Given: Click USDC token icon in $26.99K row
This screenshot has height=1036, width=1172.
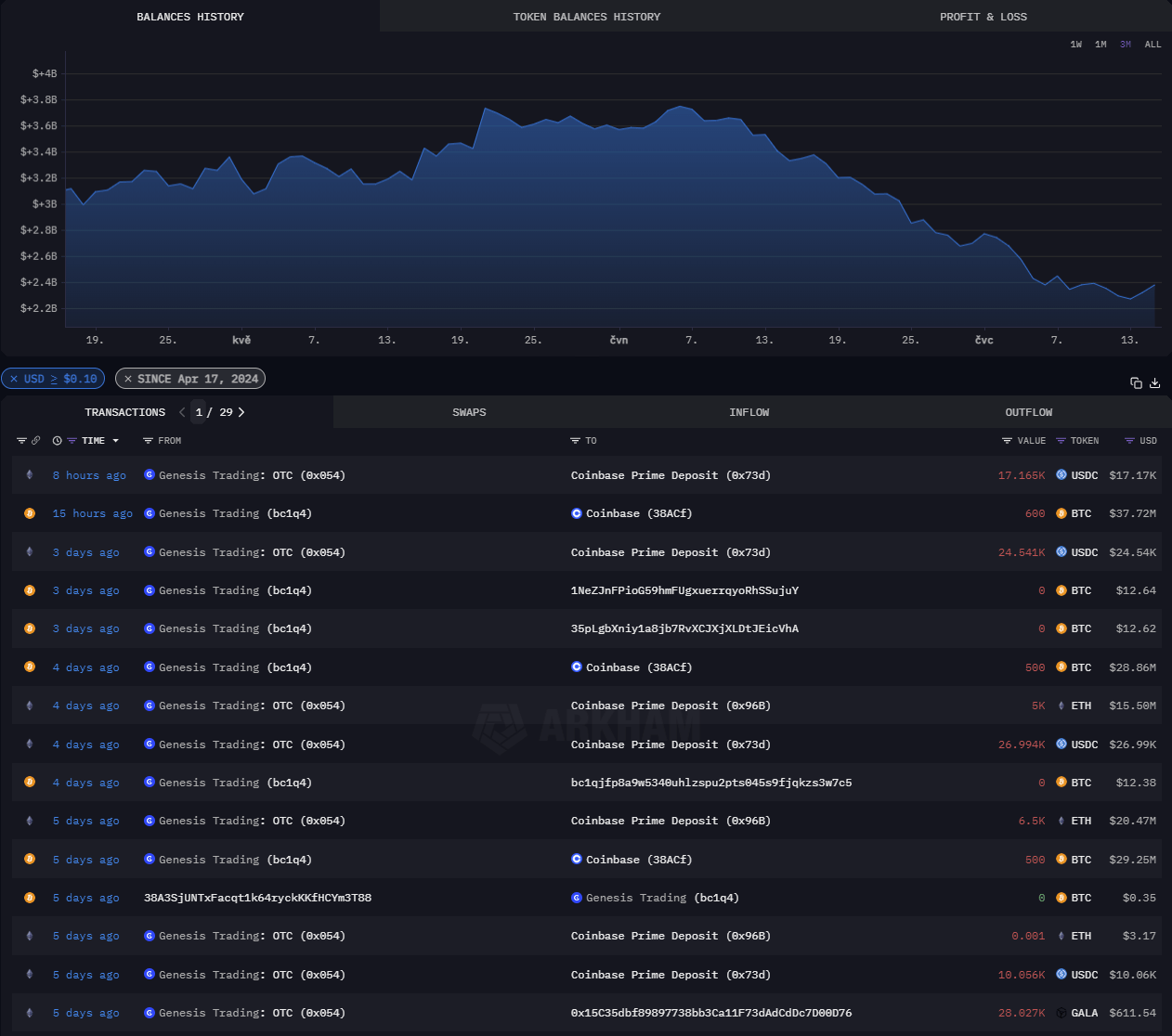Looking at the screenshot, I should tap(1061, 745).
